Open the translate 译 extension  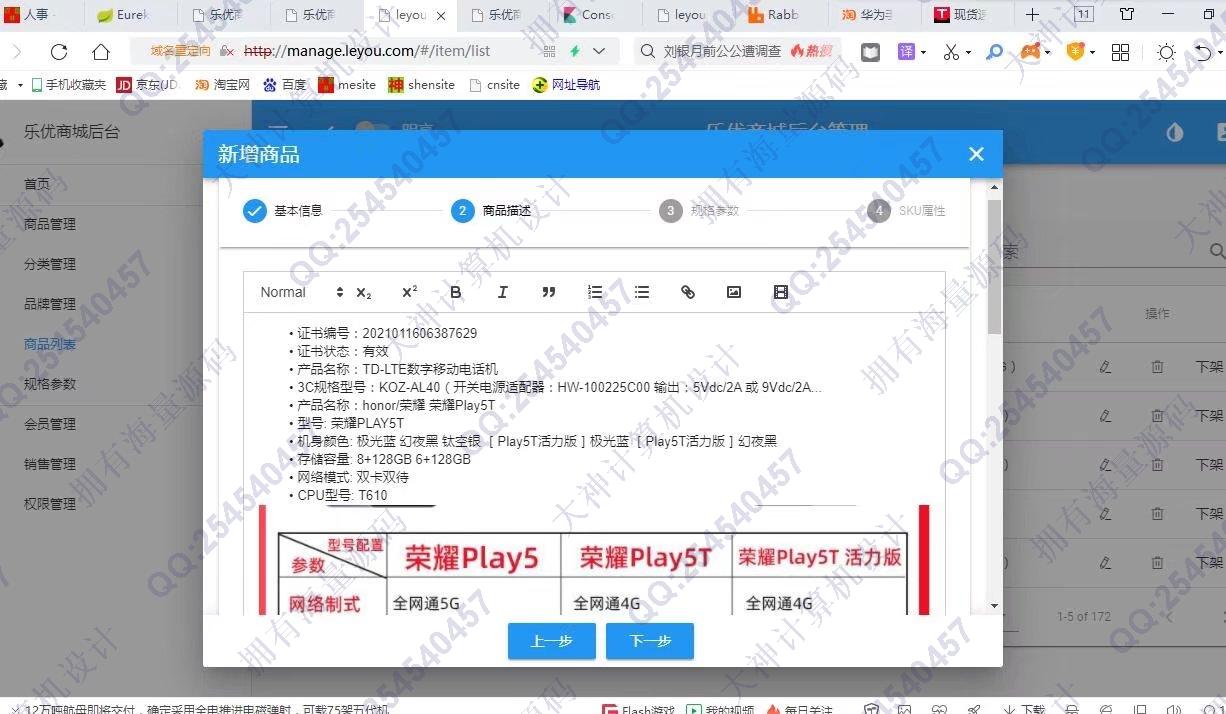906,51
